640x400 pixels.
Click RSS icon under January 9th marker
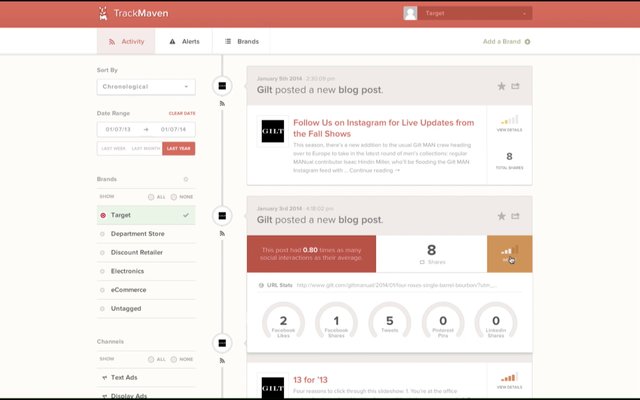[x=222, y=104]
